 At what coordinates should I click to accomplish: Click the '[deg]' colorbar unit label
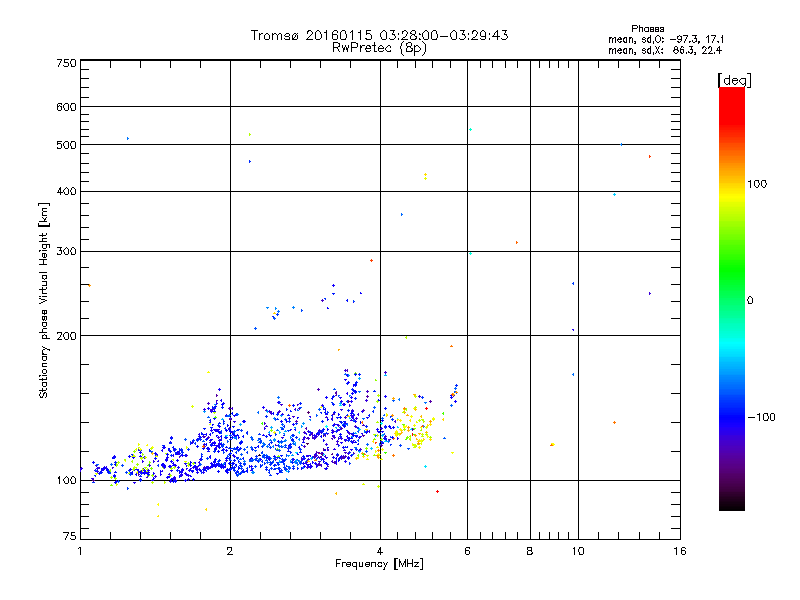pyautogui.click(x=734, y=80)
